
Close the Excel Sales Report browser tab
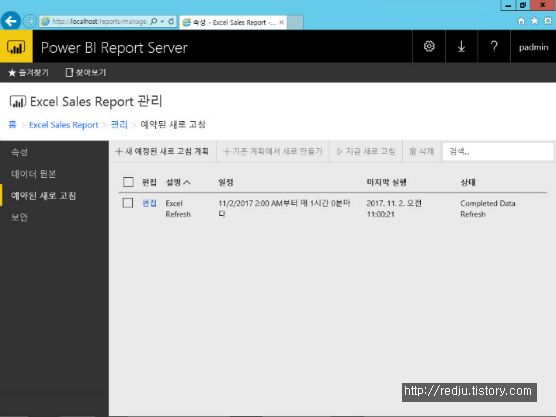coord(282,22)
